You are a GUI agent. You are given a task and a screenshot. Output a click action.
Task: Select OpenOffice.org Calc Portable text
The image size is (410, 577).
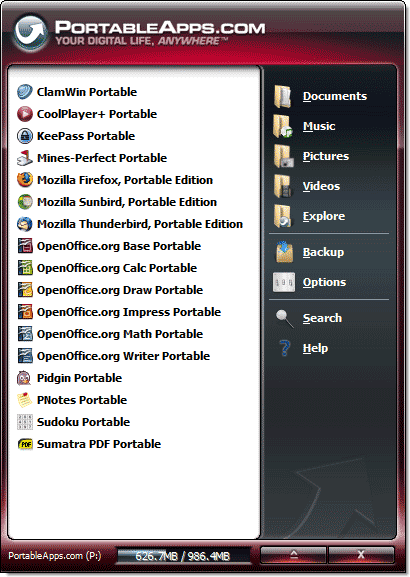click(x=117, y=268)
